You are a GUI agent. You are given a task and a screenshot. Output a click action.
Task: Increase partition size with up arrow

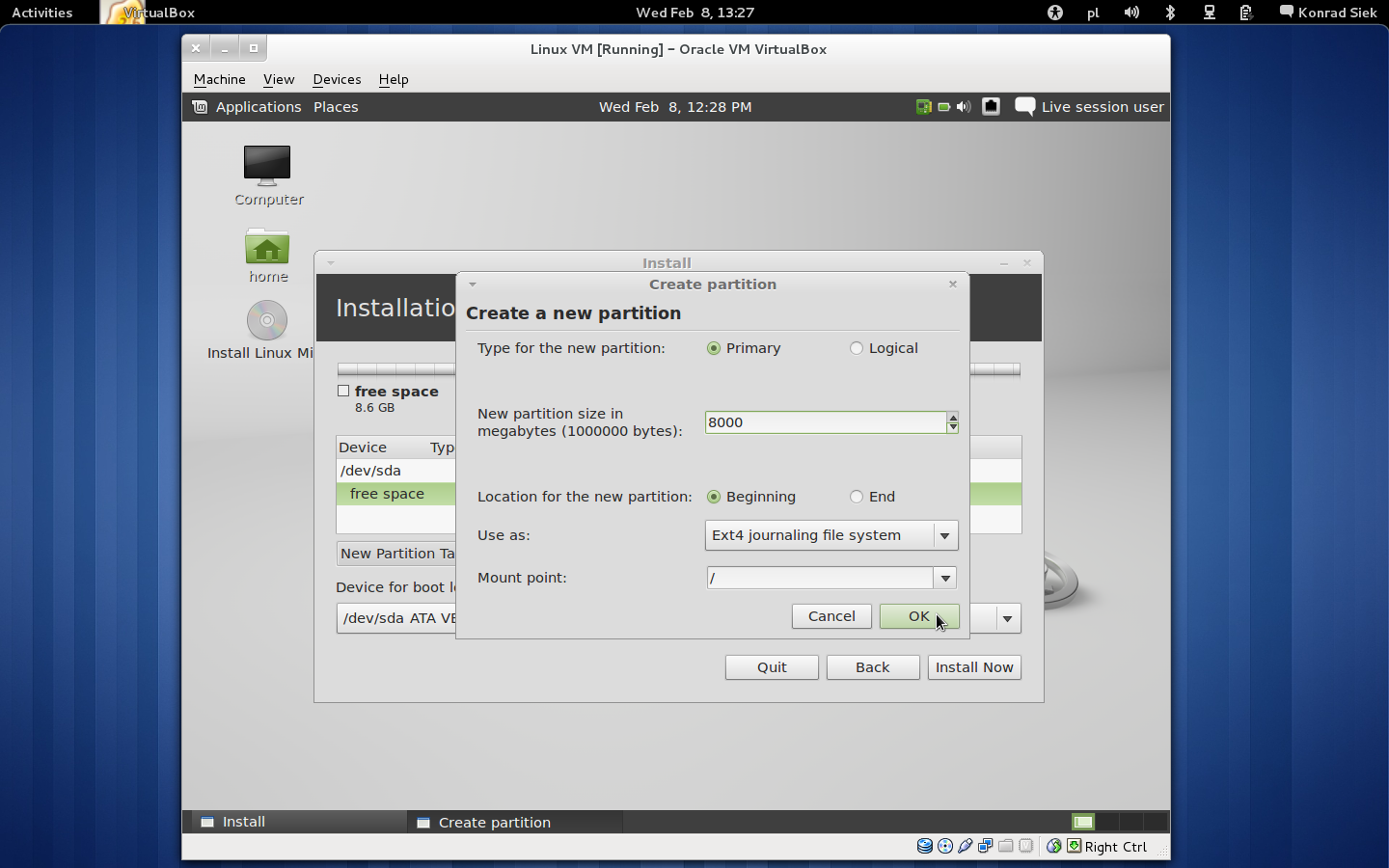[953, 417]
